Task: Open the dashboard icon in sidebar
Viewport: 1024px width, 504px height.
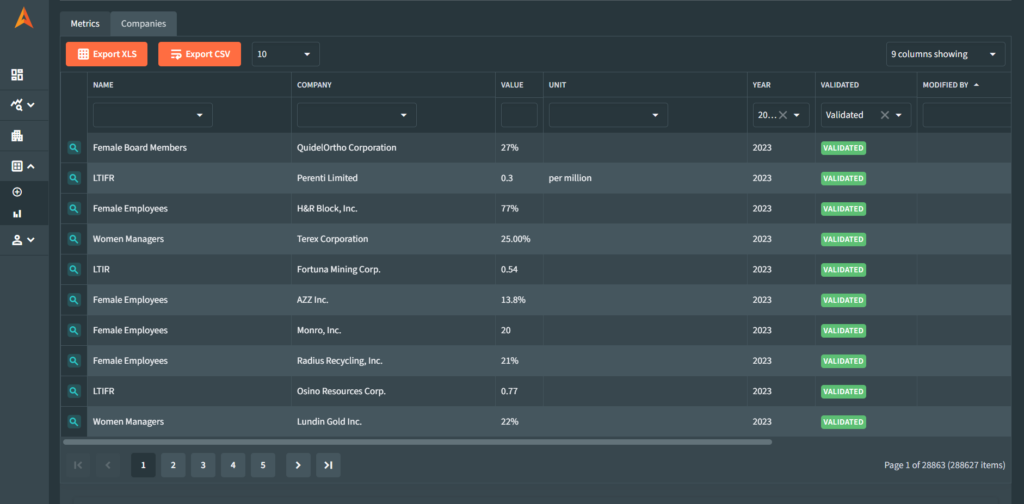Action: (x=17, y=75)
